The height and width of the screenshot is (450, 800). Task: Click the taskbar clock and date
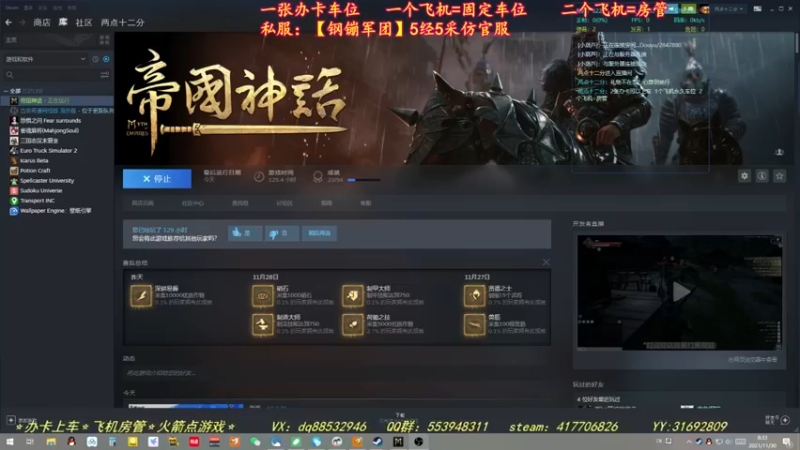[762, 442]
